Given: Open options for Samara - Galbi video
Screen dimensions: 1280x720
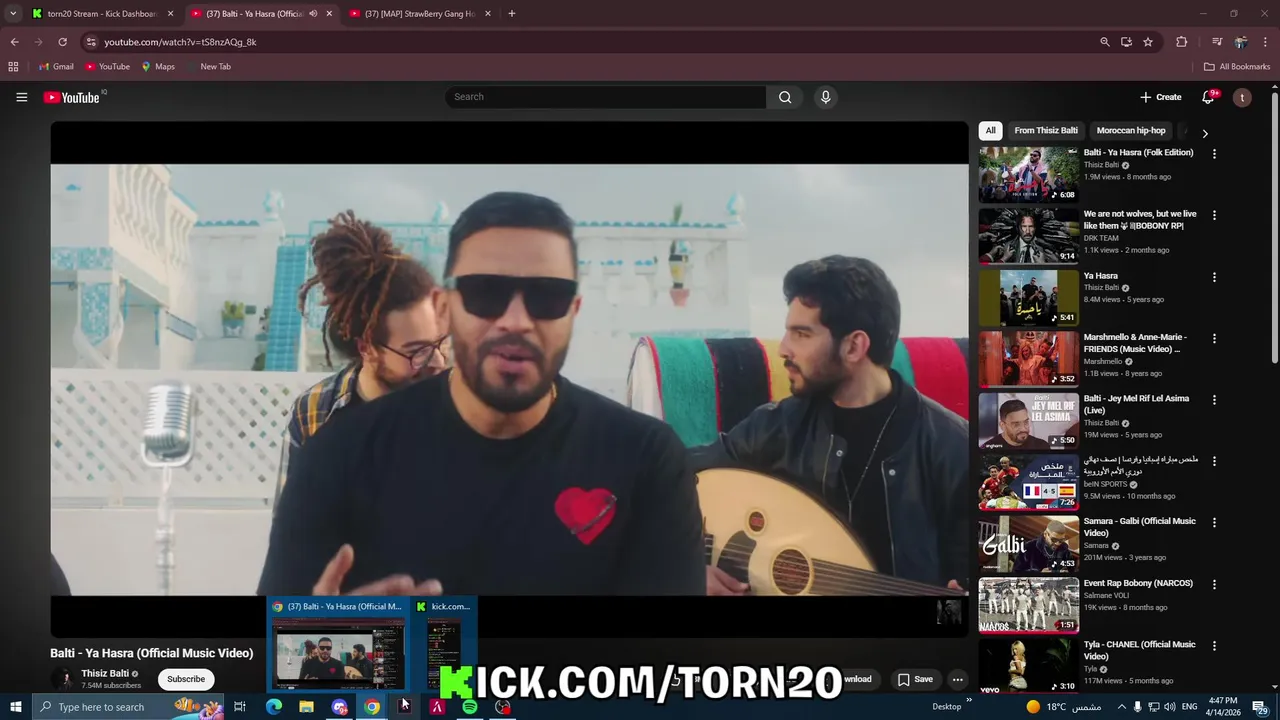Looking at the screenshot, I should (x=1214, y=523).
